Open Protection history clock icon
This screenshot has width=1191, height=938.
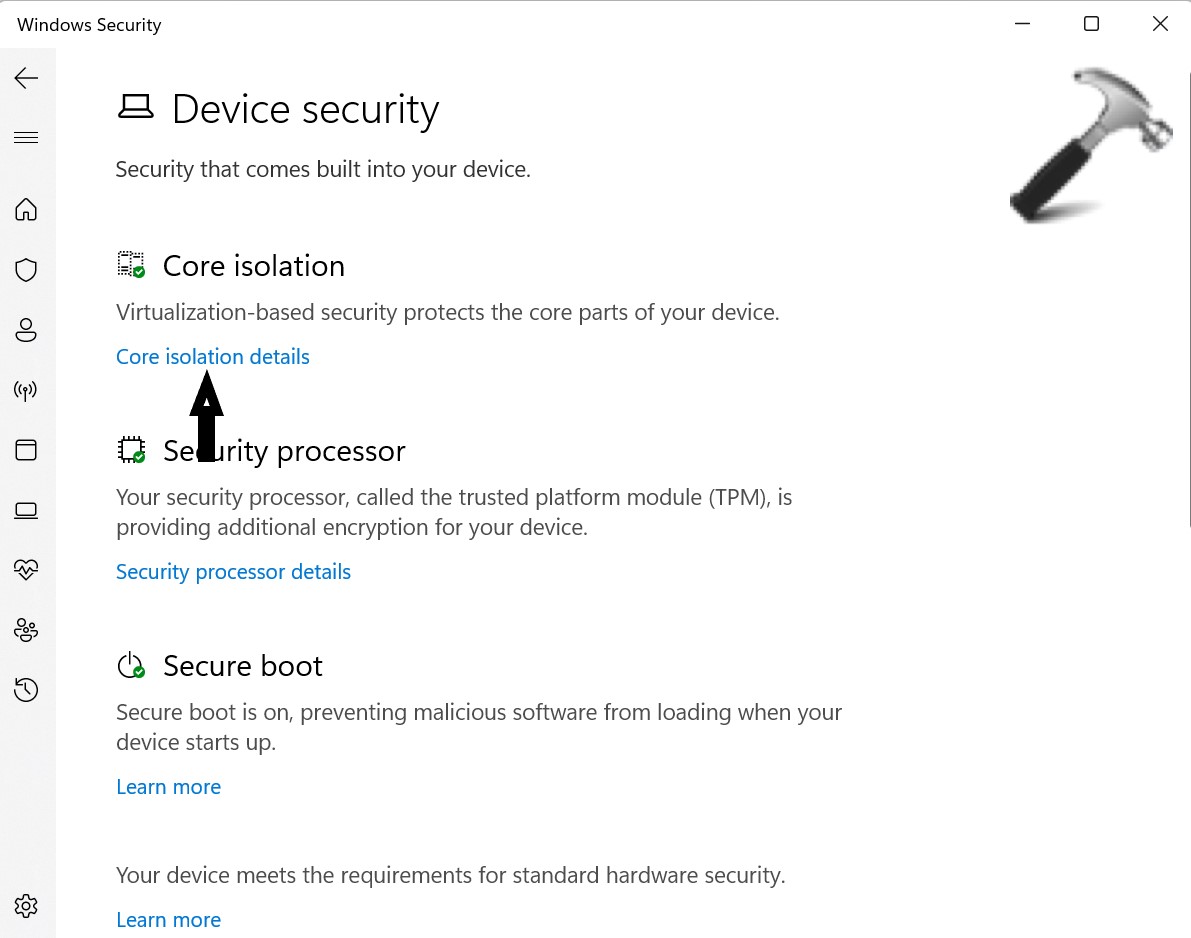[x=26, y=690]
